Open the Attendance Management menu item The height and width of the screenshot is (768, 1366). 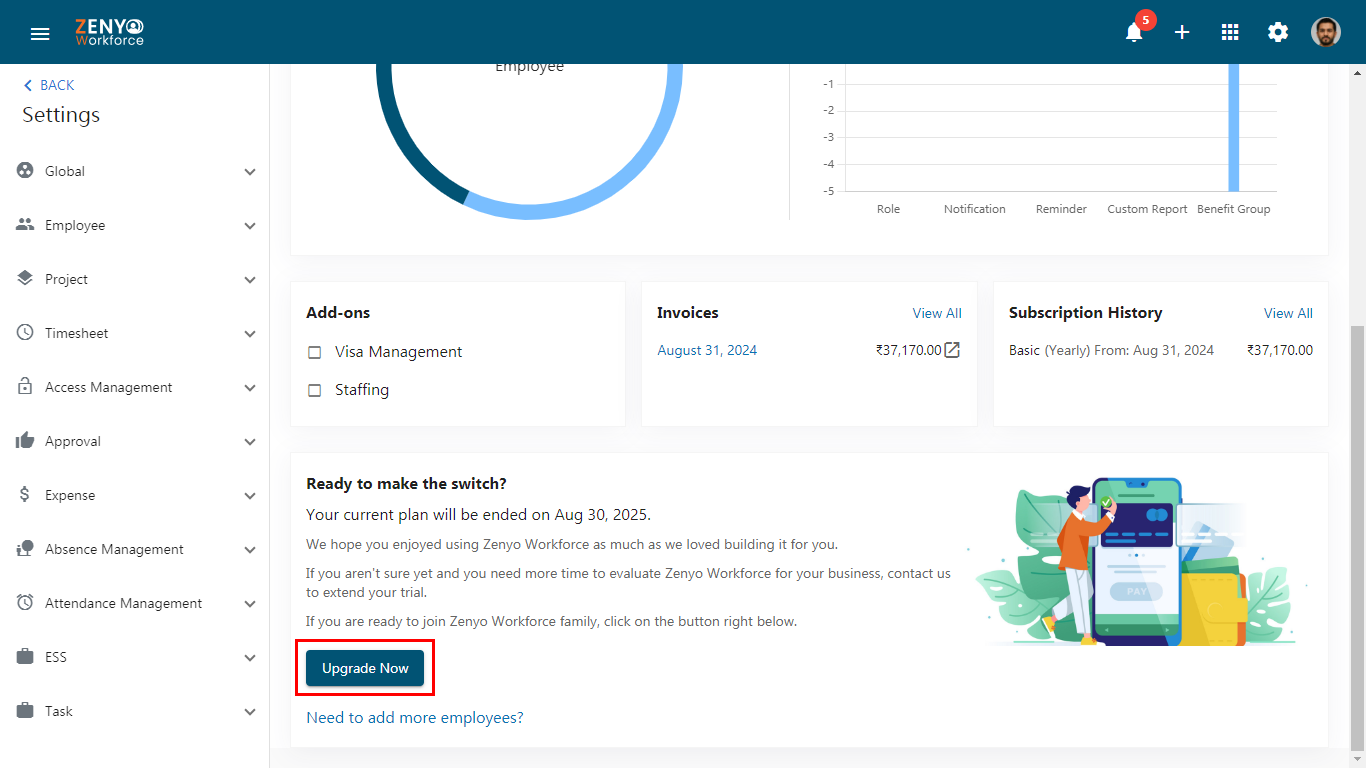[x=135, y=603]
